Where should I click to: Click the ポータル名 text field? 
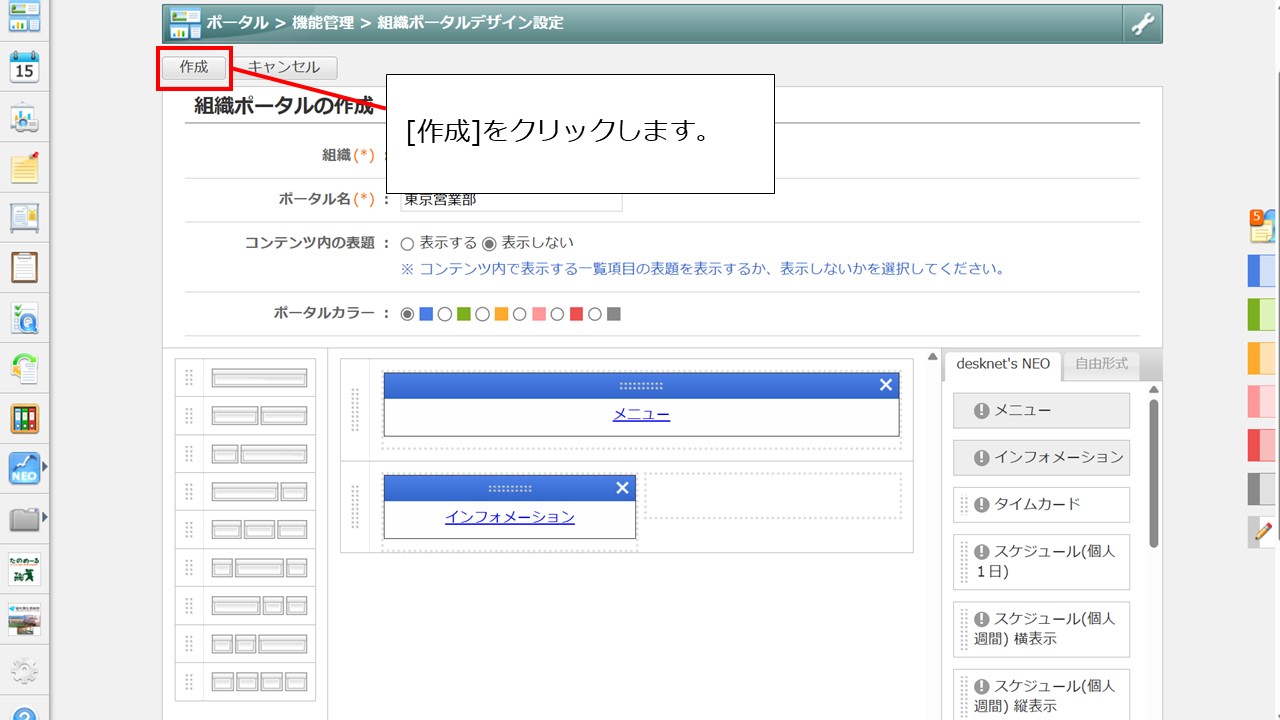pos(511,200)
